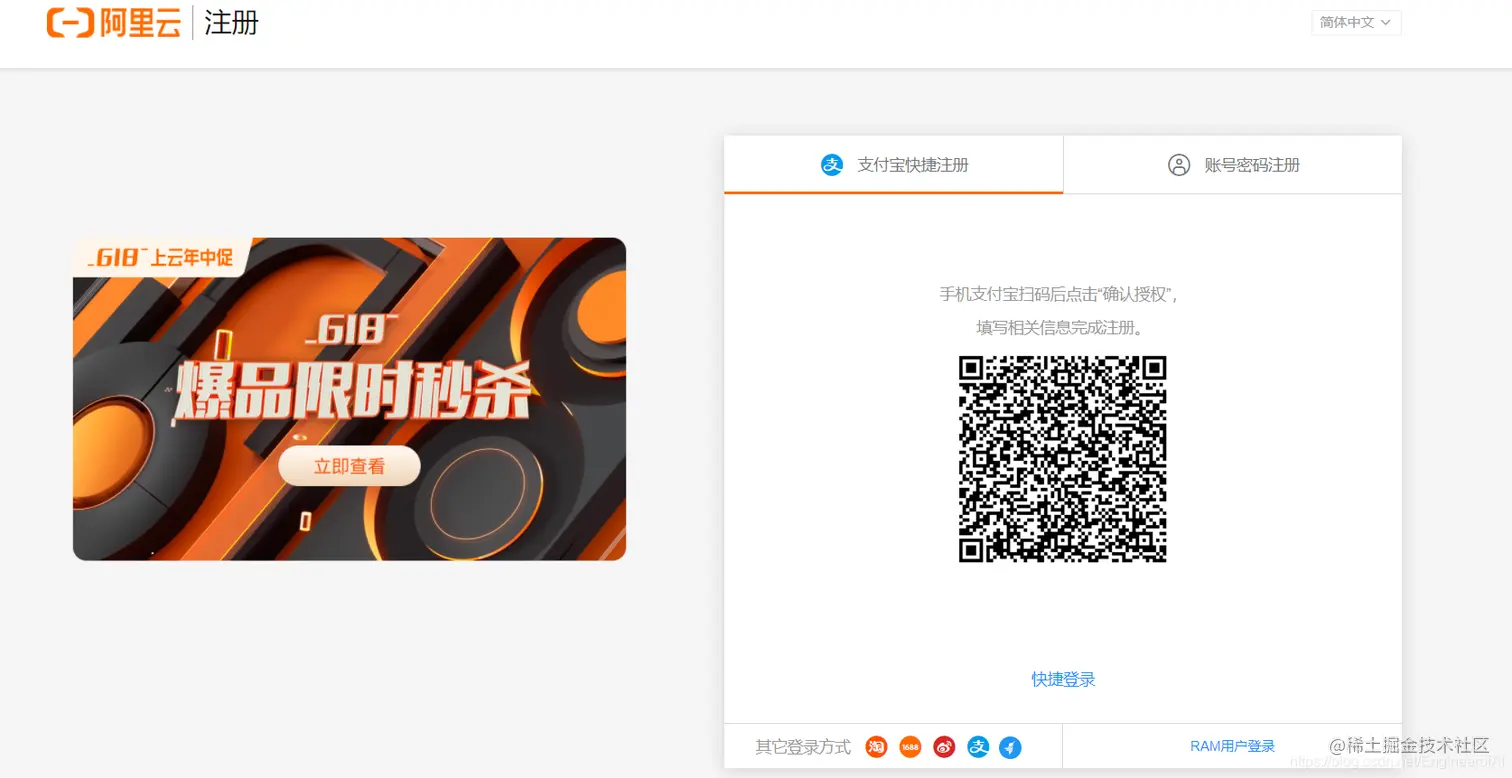Click the Alipay icon under 其它登录方式
The height and width of the screenshot is (778, 1512).
[978, 746]
